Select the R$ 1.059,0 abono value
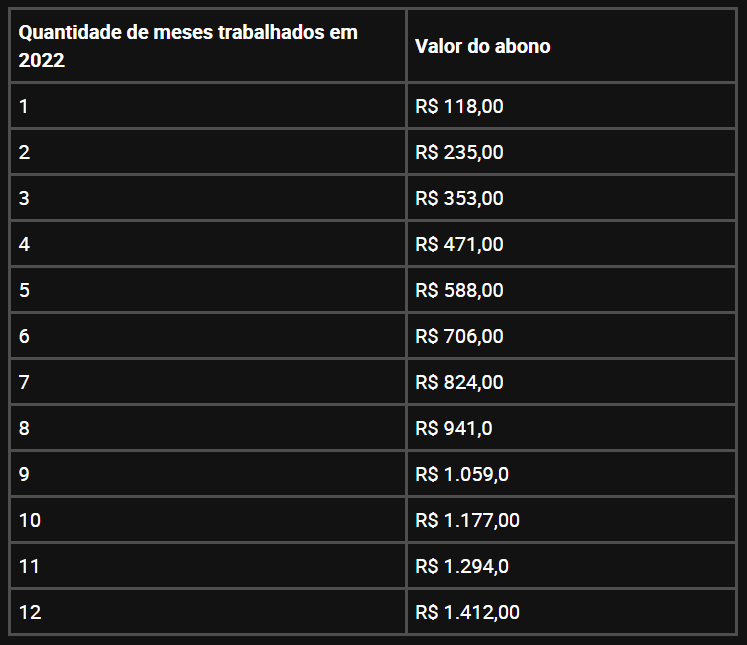This screenshot has height=645, width=747. (x=462, y=474)
